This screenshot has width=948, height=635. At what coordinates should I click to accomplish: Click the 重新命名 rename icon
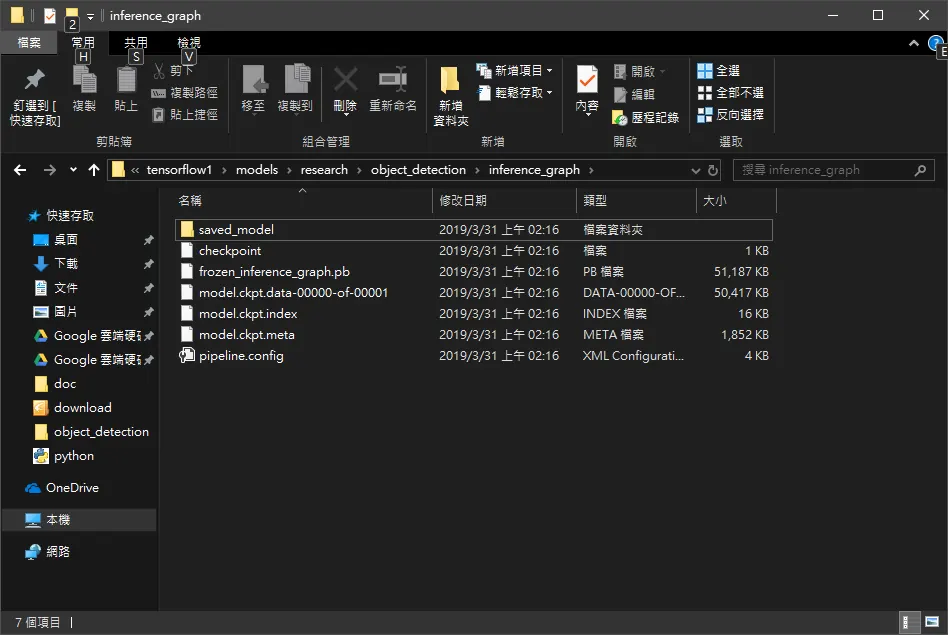coord(392,79)
